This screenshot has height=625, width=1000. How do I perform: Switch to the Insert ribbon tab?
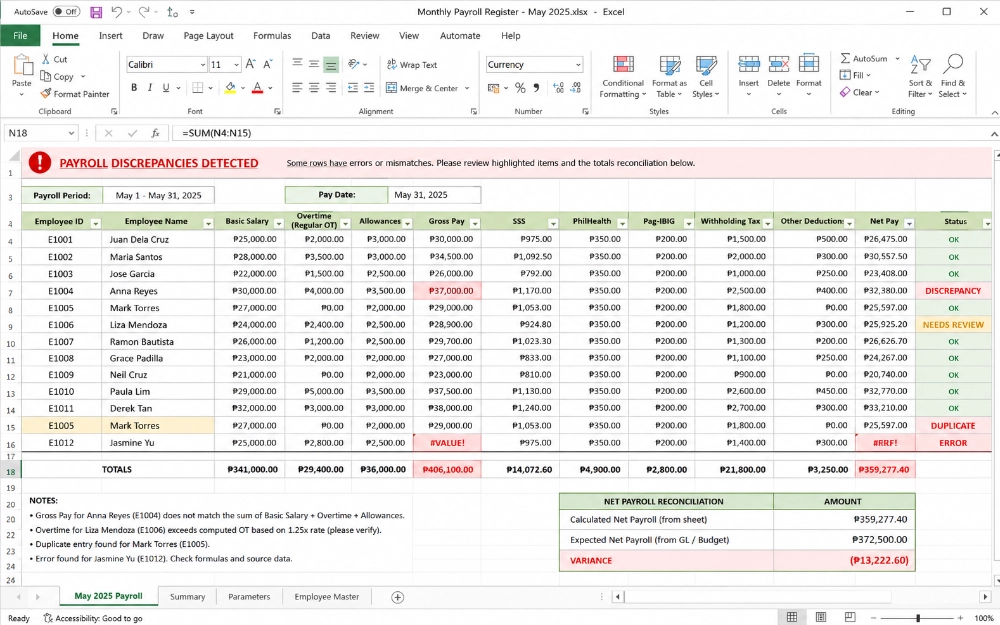pyautogui.click(x=110, y=36)
